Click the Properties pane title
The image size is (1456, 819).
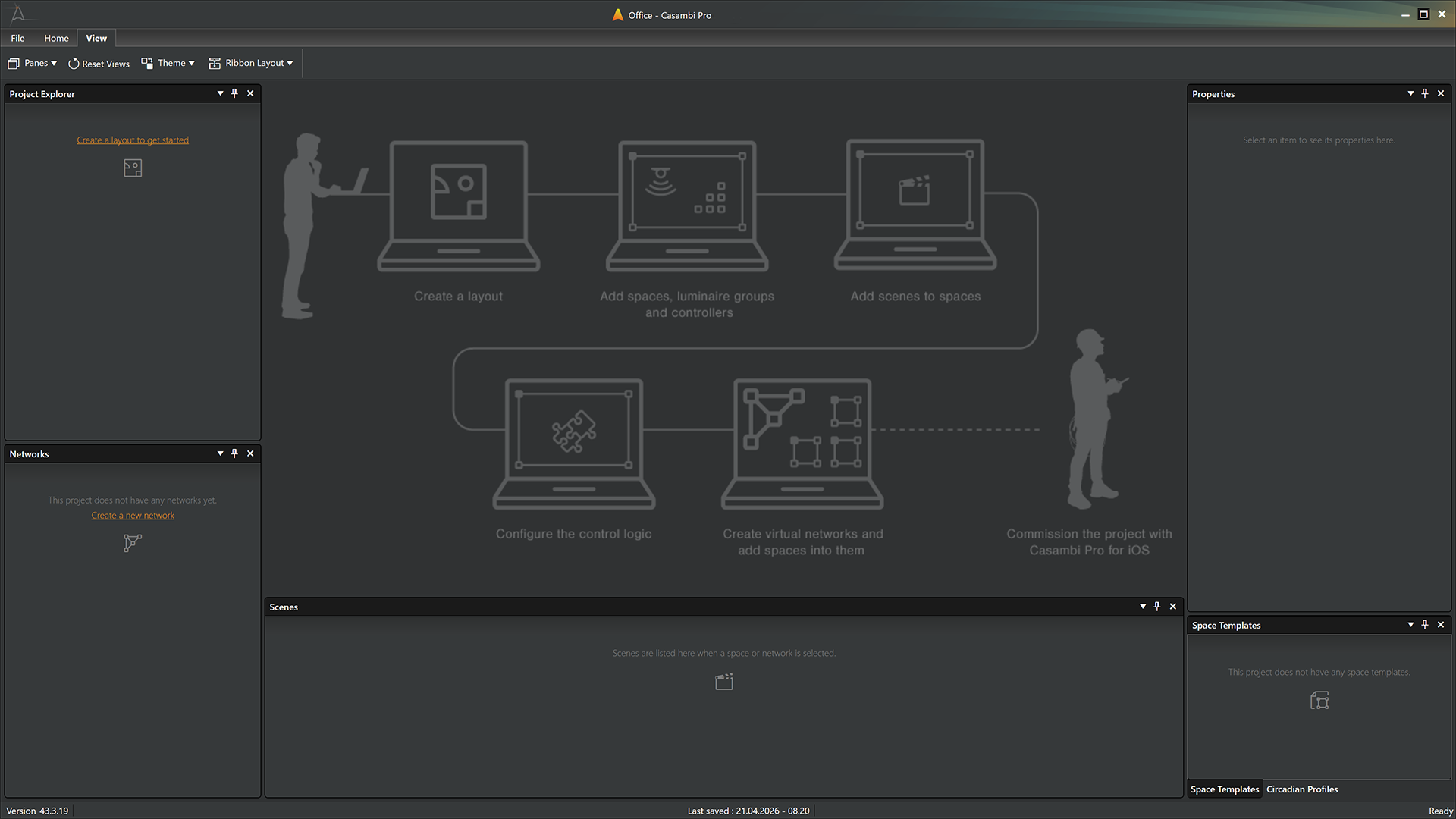point(1213,94)
